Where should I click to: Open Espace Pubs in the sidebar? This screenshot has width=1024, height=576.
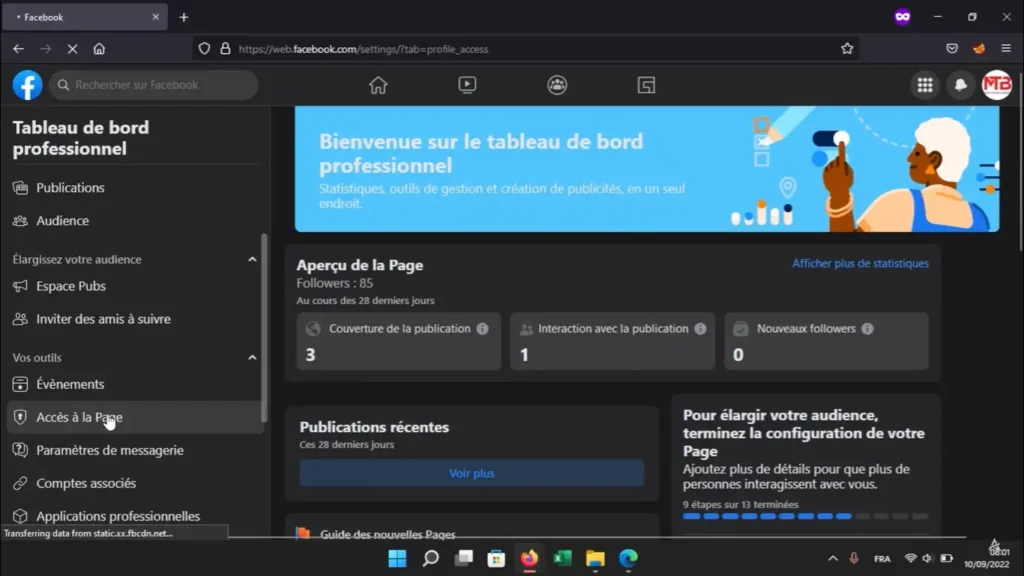coord(134,286)
